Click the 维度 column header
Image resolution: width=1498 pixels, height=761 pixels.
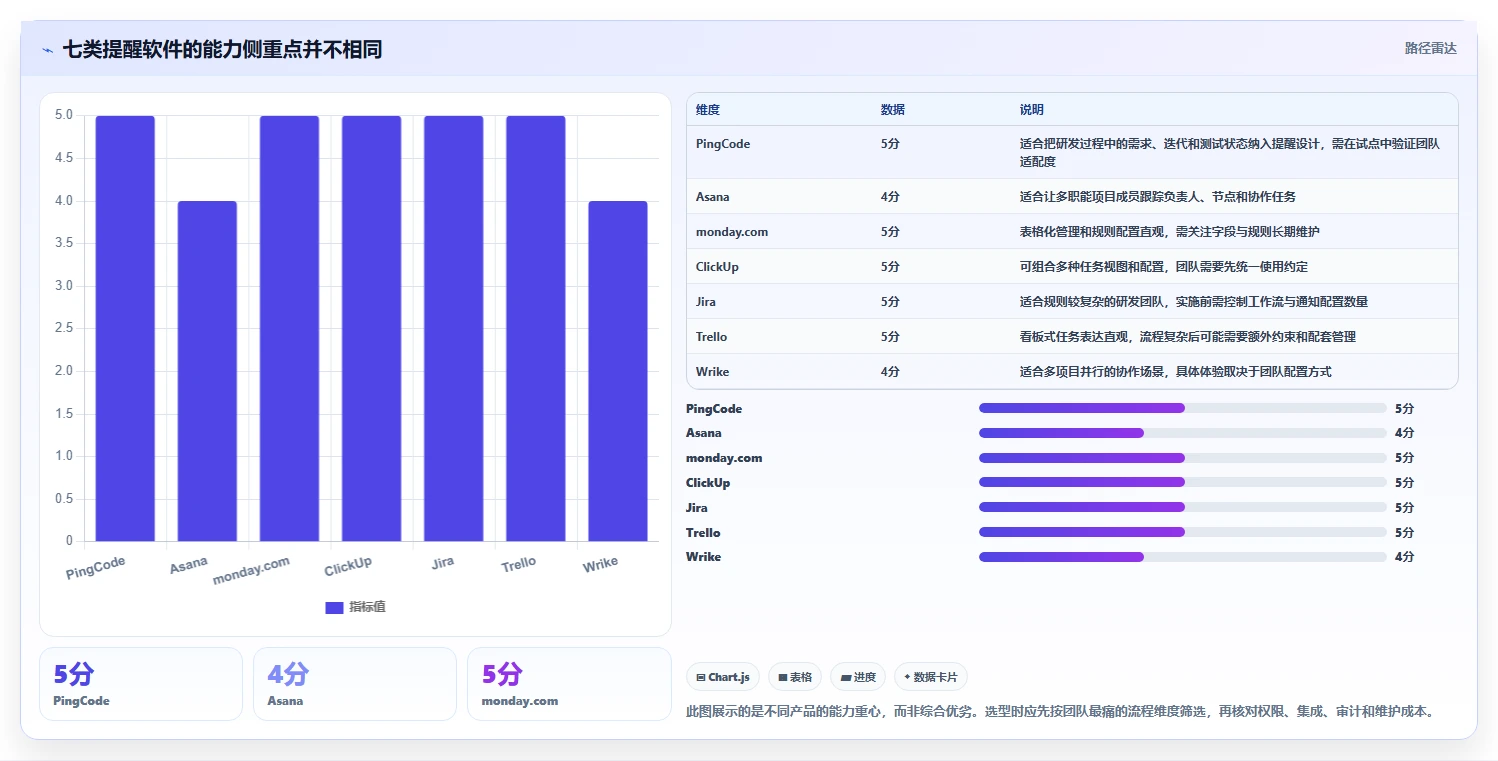point(708,110)
